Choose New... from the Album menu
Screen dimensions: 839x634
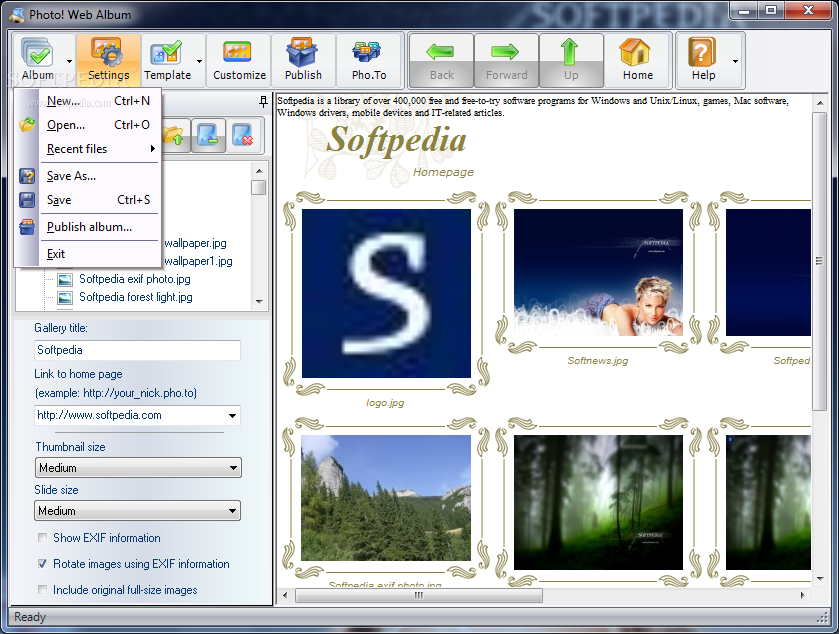(100, 101)
